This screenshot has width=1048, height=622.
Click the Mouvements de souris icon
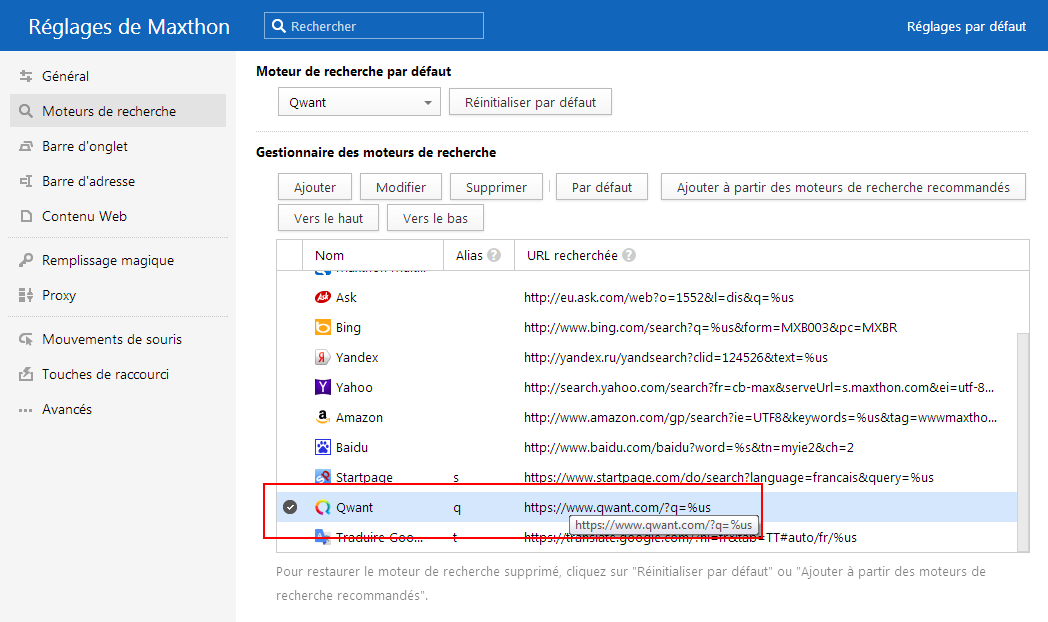click(x=26, y=339)
